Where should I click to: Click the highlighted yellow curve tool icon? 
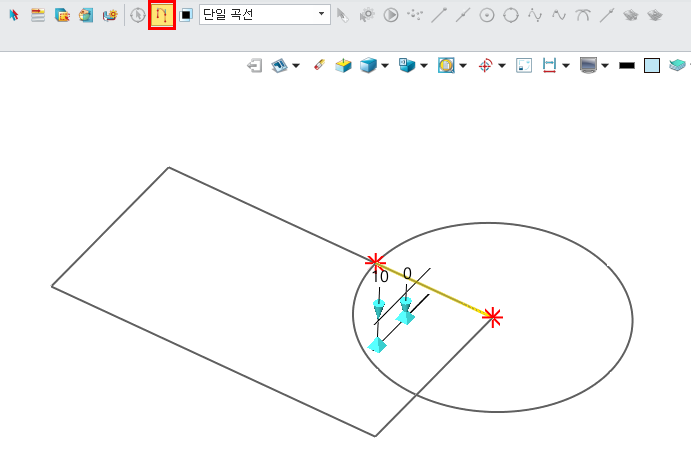pyautogui.click(x=161, y=15)
